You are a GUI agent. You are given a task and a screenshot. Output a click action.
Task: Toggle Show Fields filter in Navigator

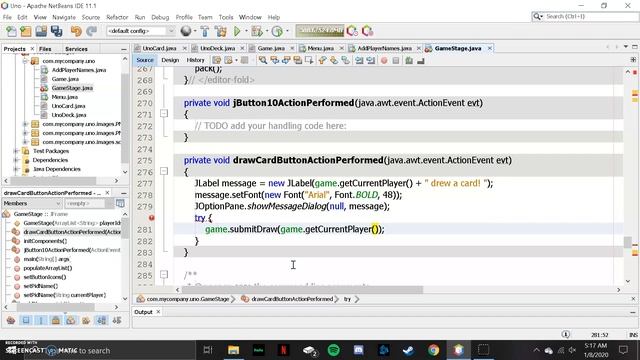[26, 320]
